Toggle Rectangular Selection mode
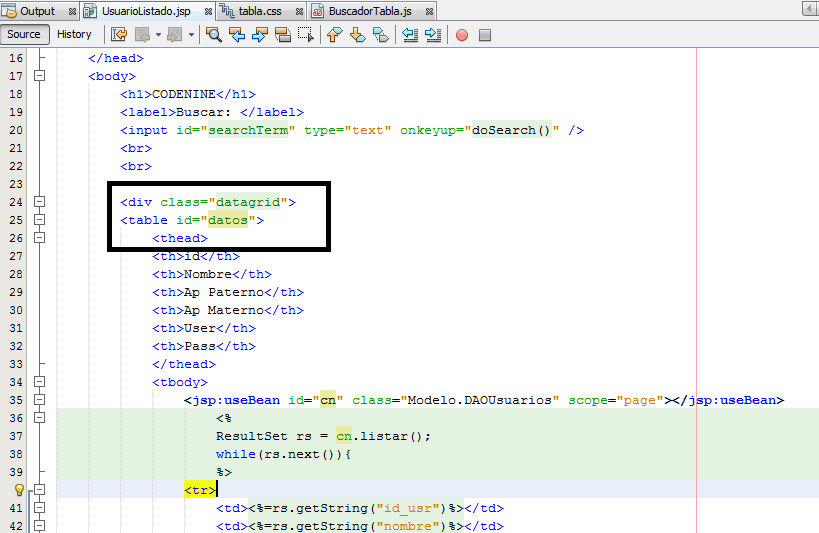This screenshot has height=533, width=819. click(x=306, y=35)
